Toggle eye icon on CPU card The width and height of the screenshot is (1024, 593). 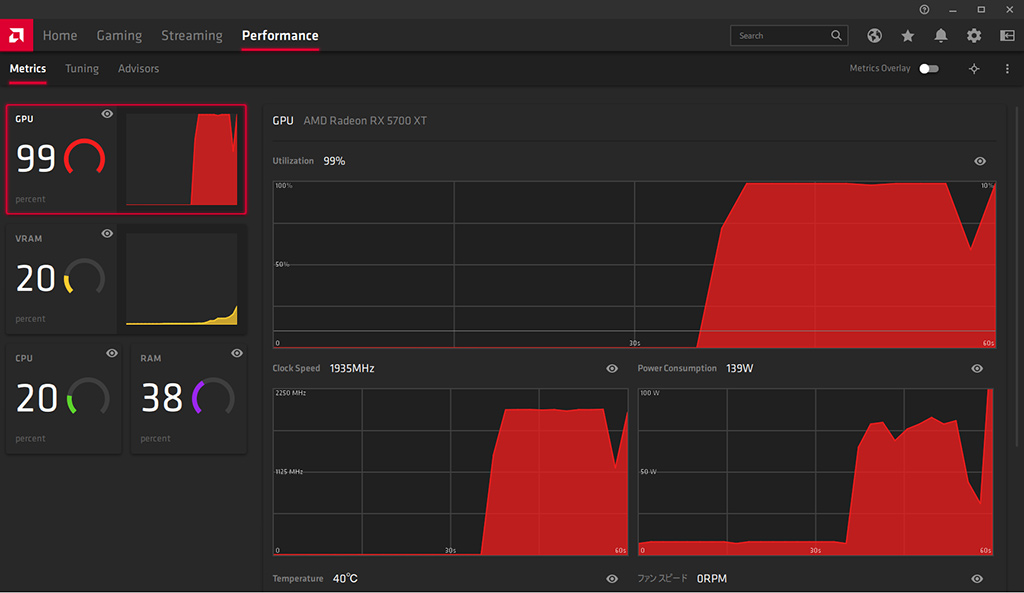click(112, 353)
